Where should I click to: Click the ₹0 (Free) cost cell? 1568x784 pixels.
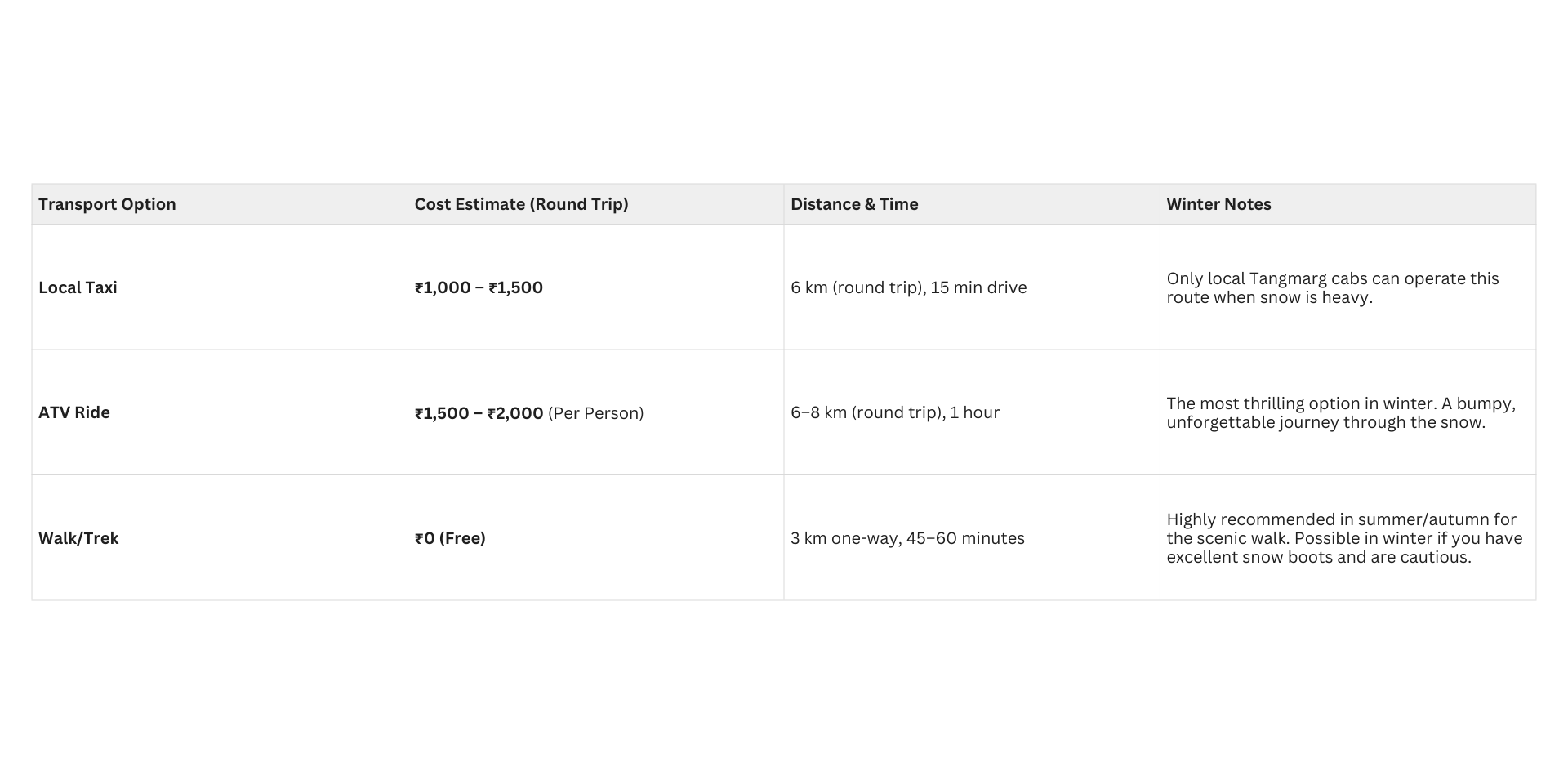click(x=450, y=538)
